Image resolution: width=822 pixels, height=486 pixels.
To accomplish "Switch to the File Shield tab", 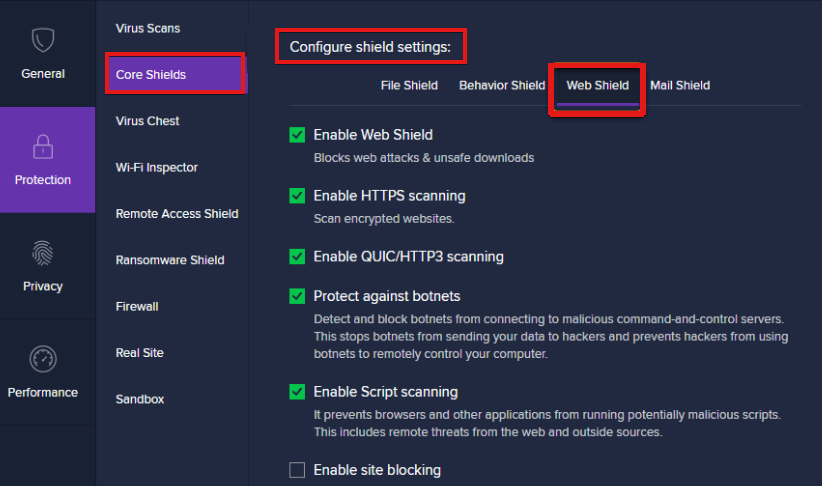I will pos(409,86).
